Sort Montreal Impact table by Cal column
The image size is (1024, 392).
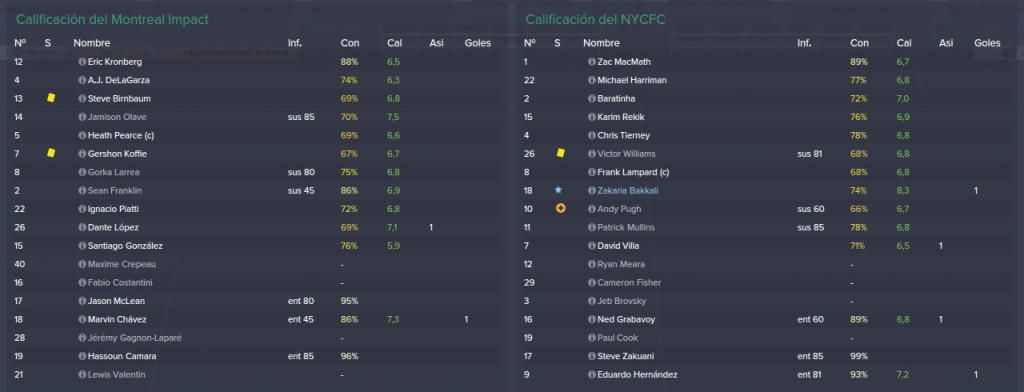point(394,43)
